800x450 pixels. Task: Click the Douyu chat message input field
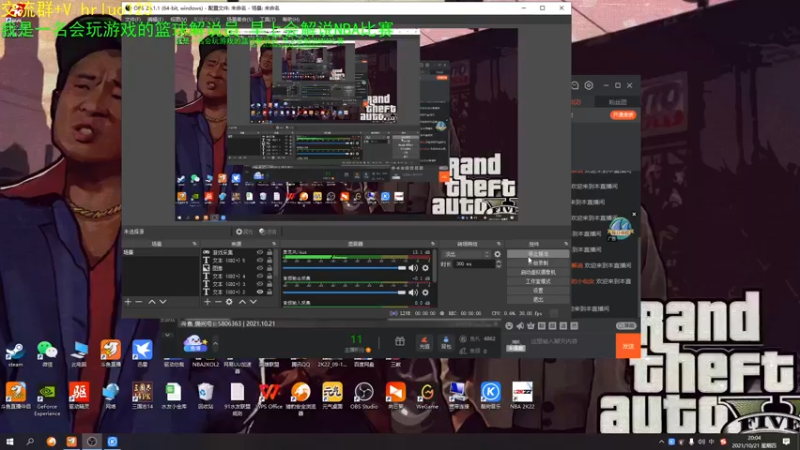[570, 341]
